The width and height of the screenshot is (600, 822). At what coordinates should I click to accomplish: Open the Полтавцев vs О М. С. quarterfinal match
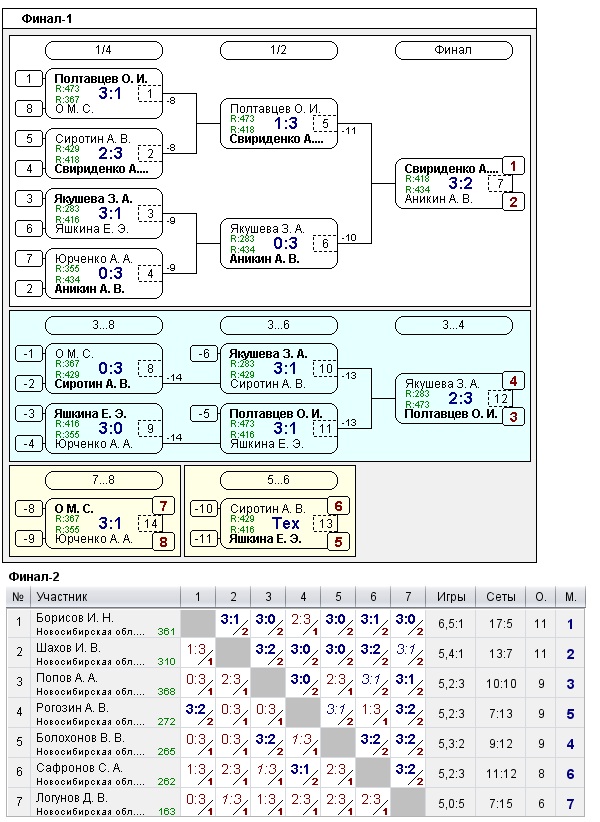(108, 94)
